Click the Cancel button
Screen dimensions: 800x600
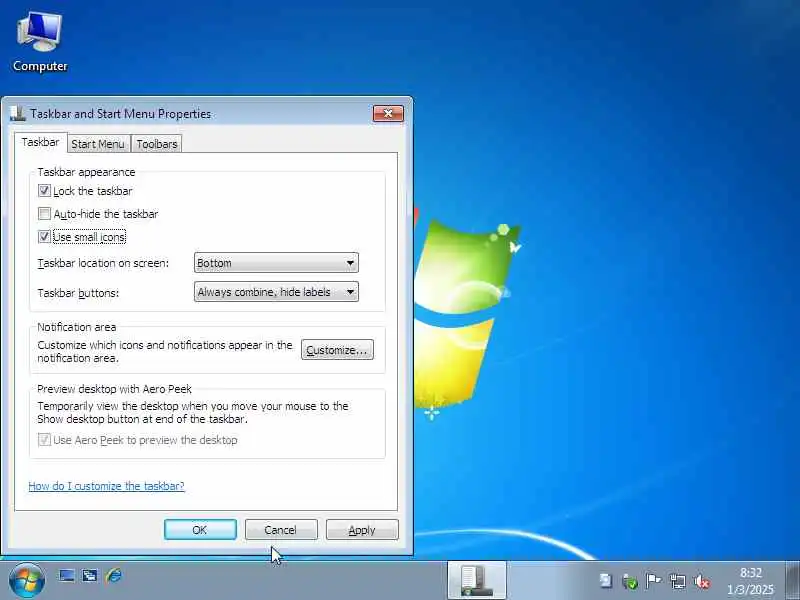281,530
